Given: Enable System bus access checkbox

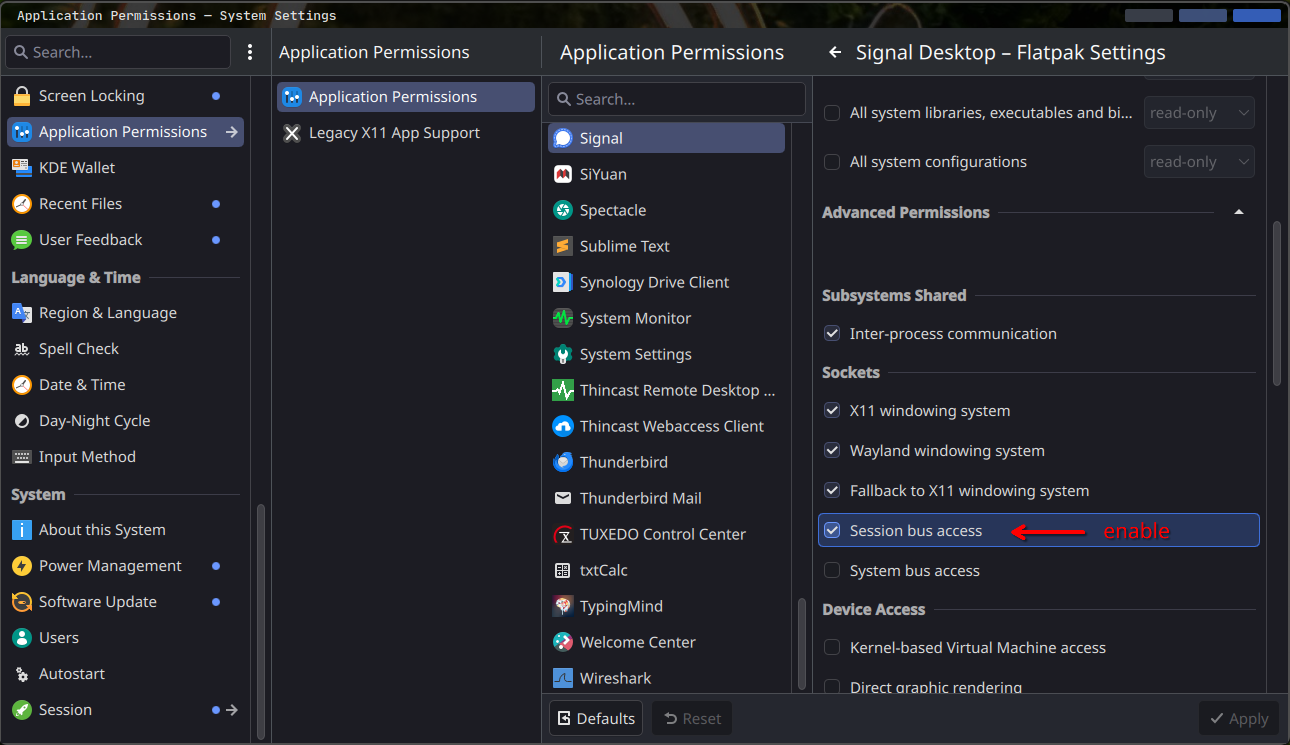Looking at the screenshot, I should point(832,571).
